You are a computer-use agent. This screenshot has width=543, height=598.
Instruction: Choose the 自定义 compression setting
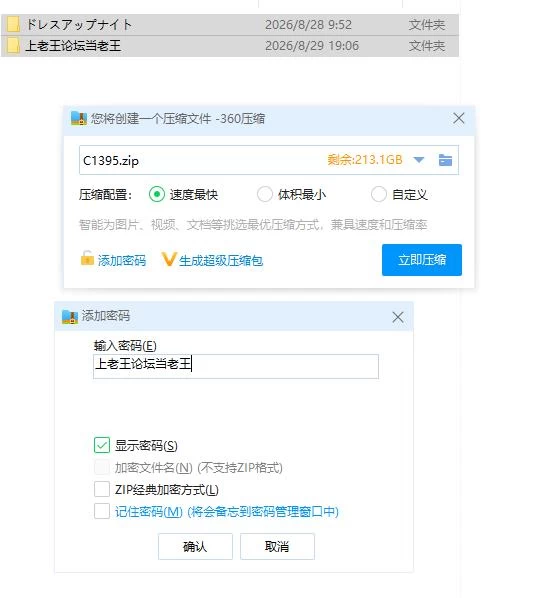click(x=379, y=195)
